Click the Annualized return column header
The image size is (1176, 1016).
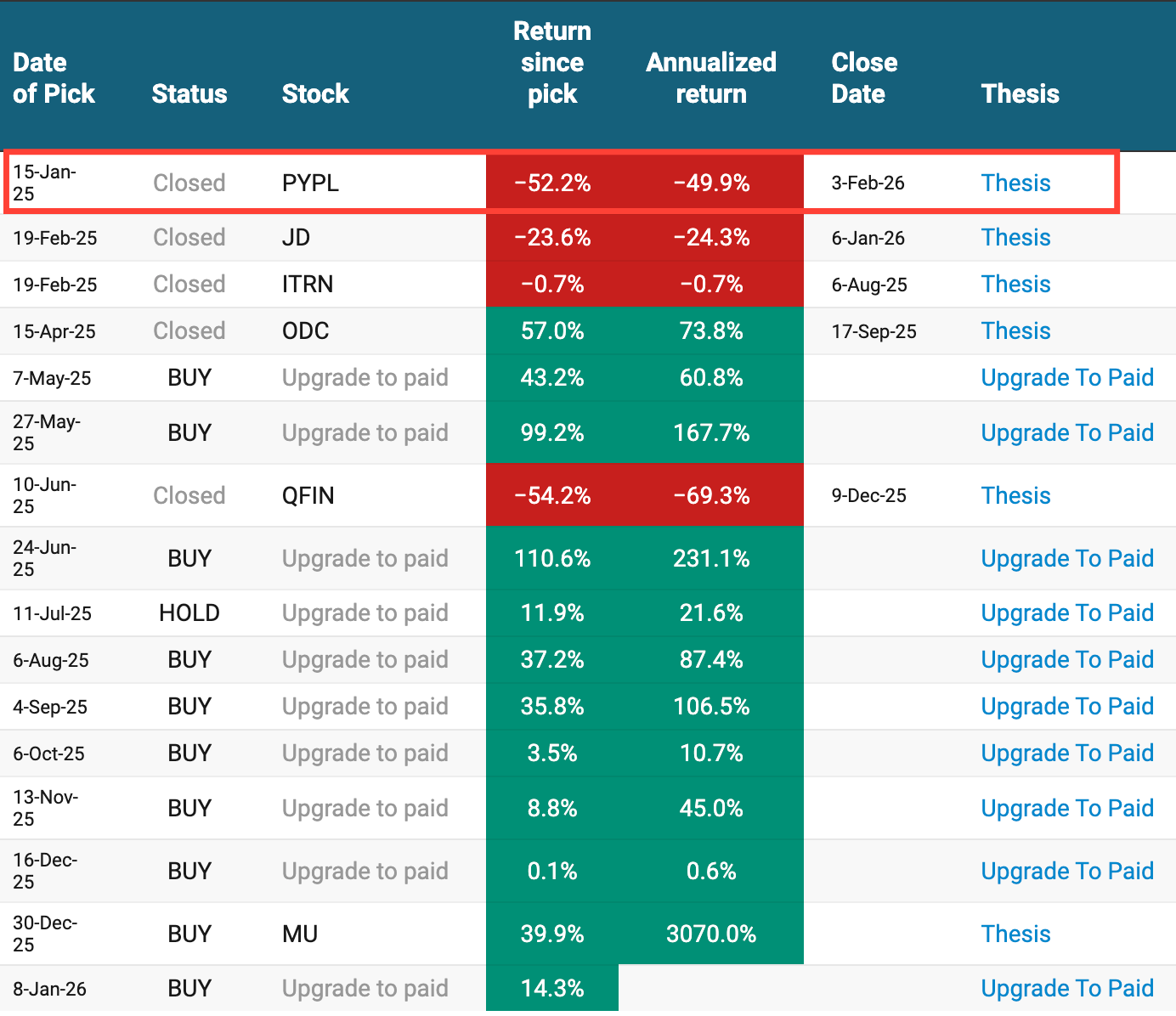[x=711, y=77]
